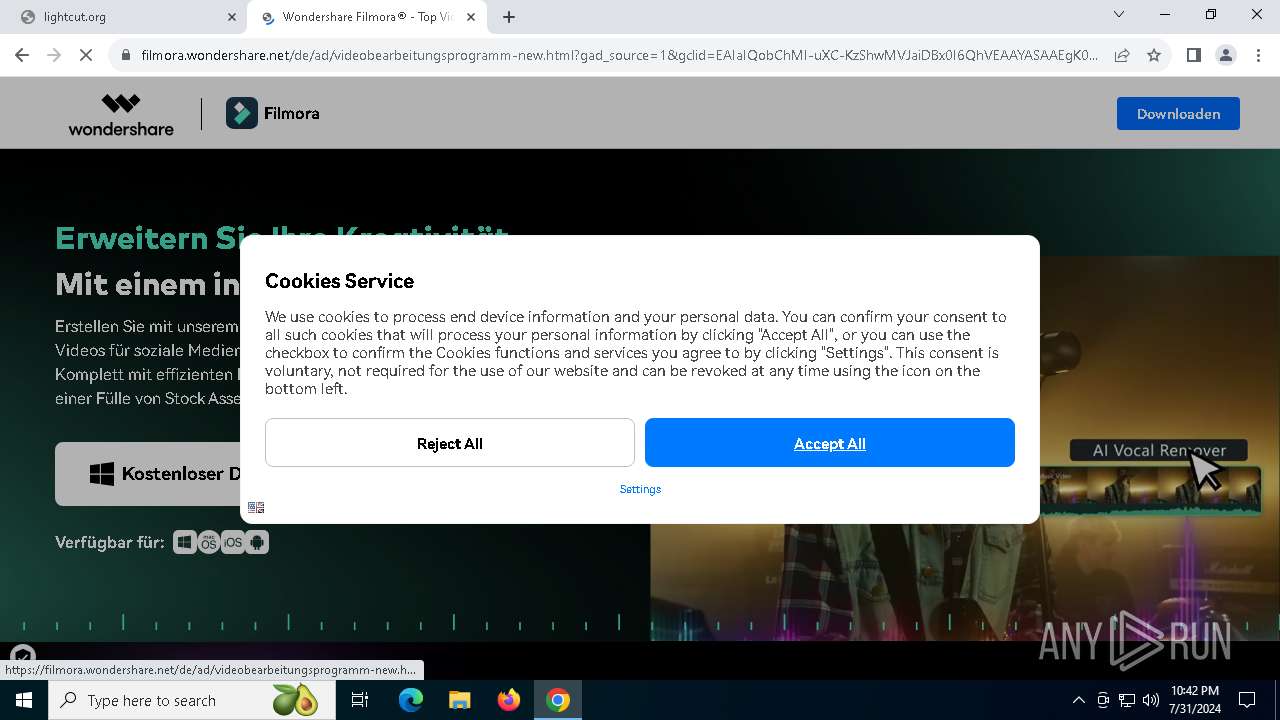Screen dimensions: 1280x720
Task: Open Task View on taskbar
Action: [x=360, y=700]
